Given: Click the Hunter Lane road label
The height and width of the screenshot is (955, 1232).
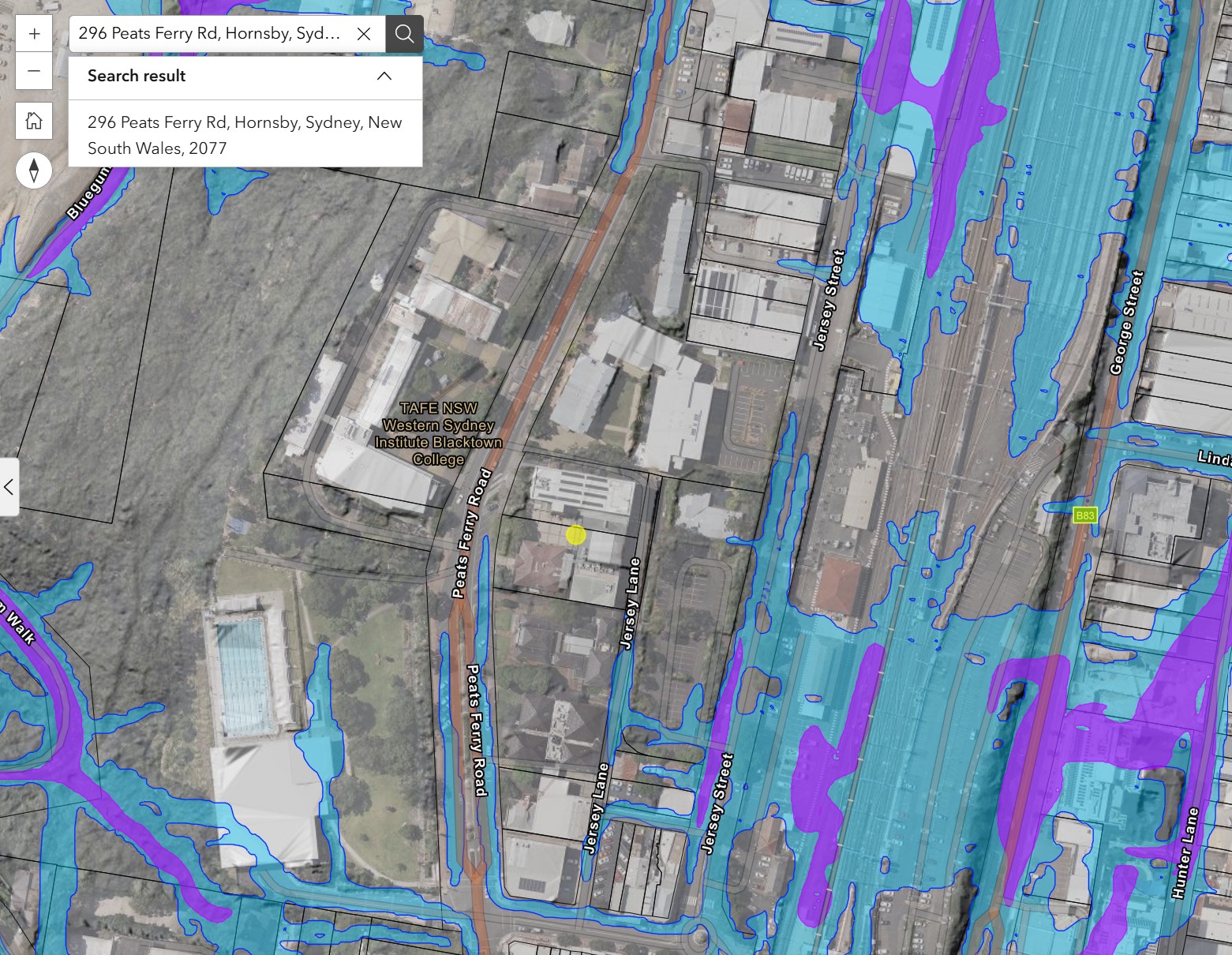Looking at the screenshot, I should tap(1185, 853).
